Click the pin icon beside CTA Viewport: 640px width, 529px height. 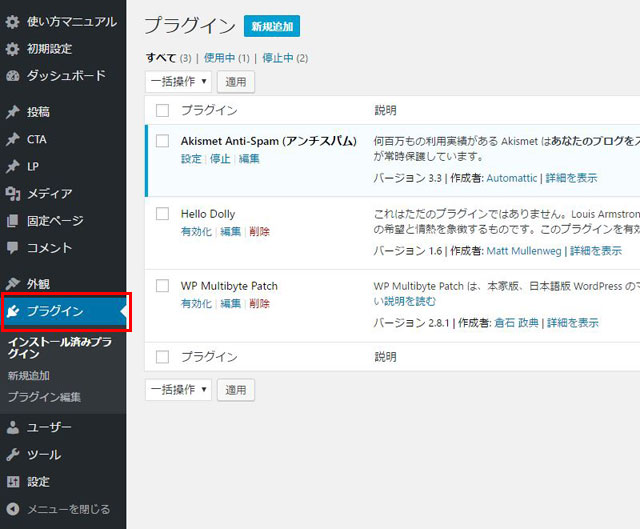pyautogui.click(x=13, y=139)
